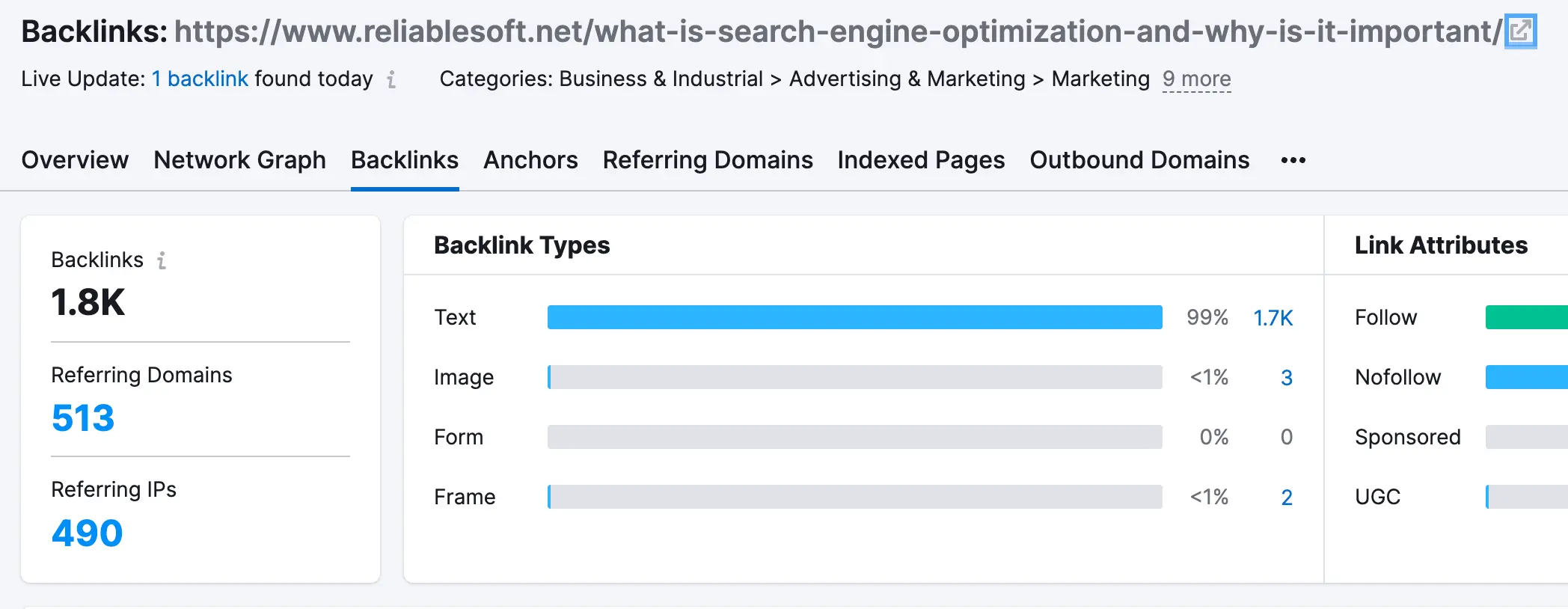Image resolution: width=1568 pixels, height=609 pixels.
Task: Open the Network Graph tab
Action: (239, 160)
